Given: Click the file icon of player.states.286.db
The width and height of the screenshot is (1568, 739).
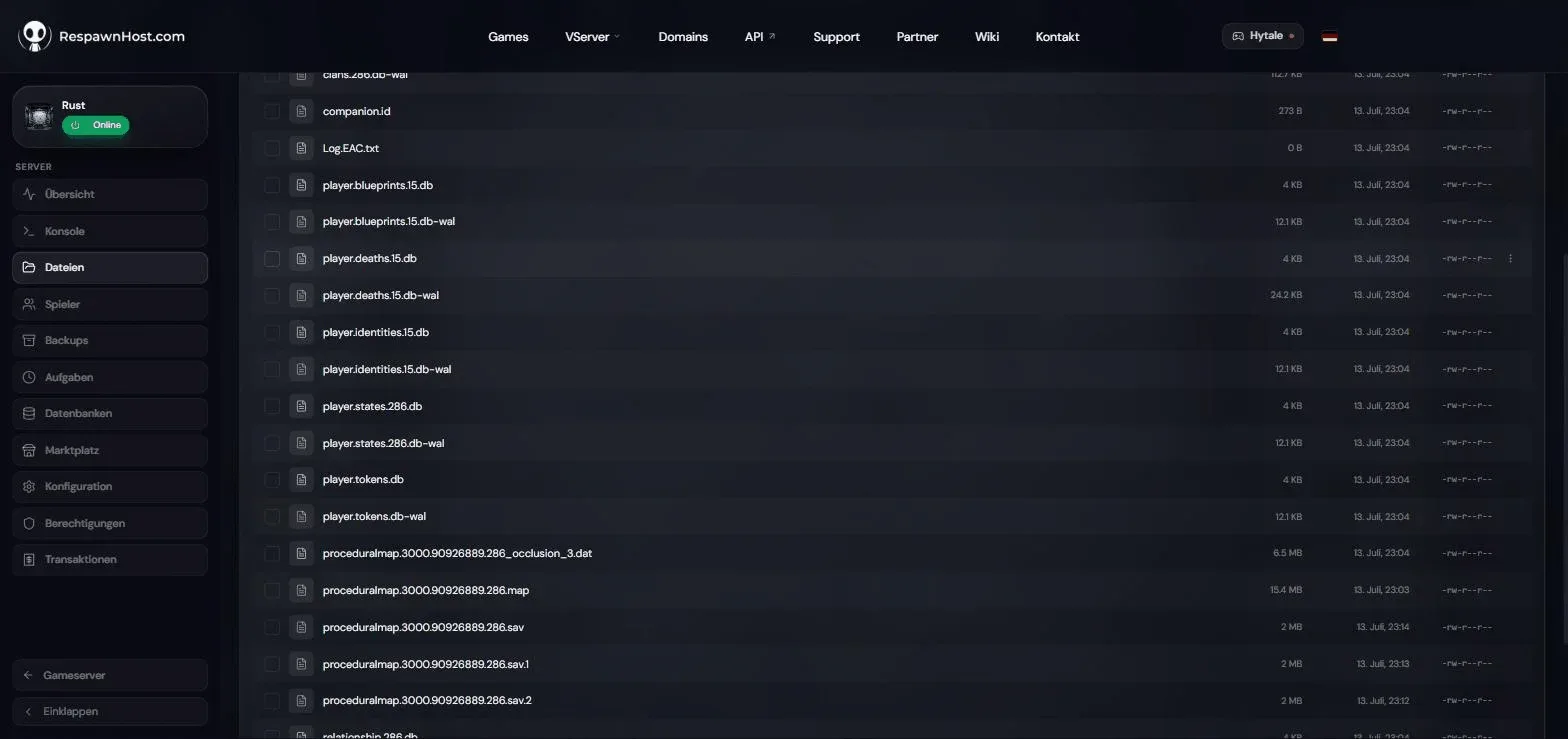Looking at the screenshot, I should click(x=301, y=406).
